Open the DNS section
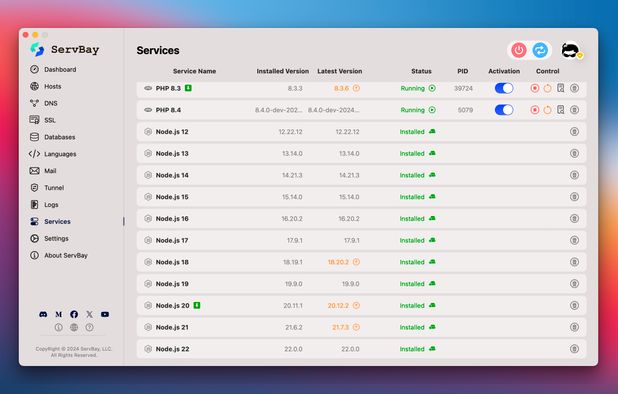 coord(43,103)
